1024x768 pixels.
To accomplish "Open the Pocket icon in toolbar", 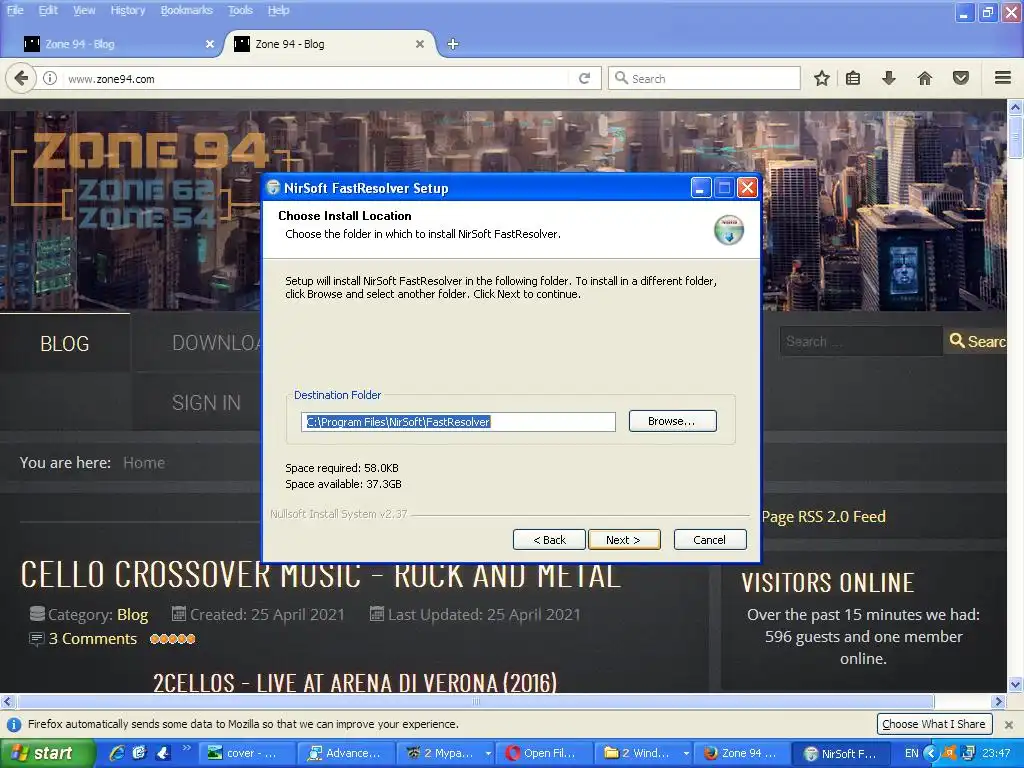I will pyautogui.click(x=961, y=78).
